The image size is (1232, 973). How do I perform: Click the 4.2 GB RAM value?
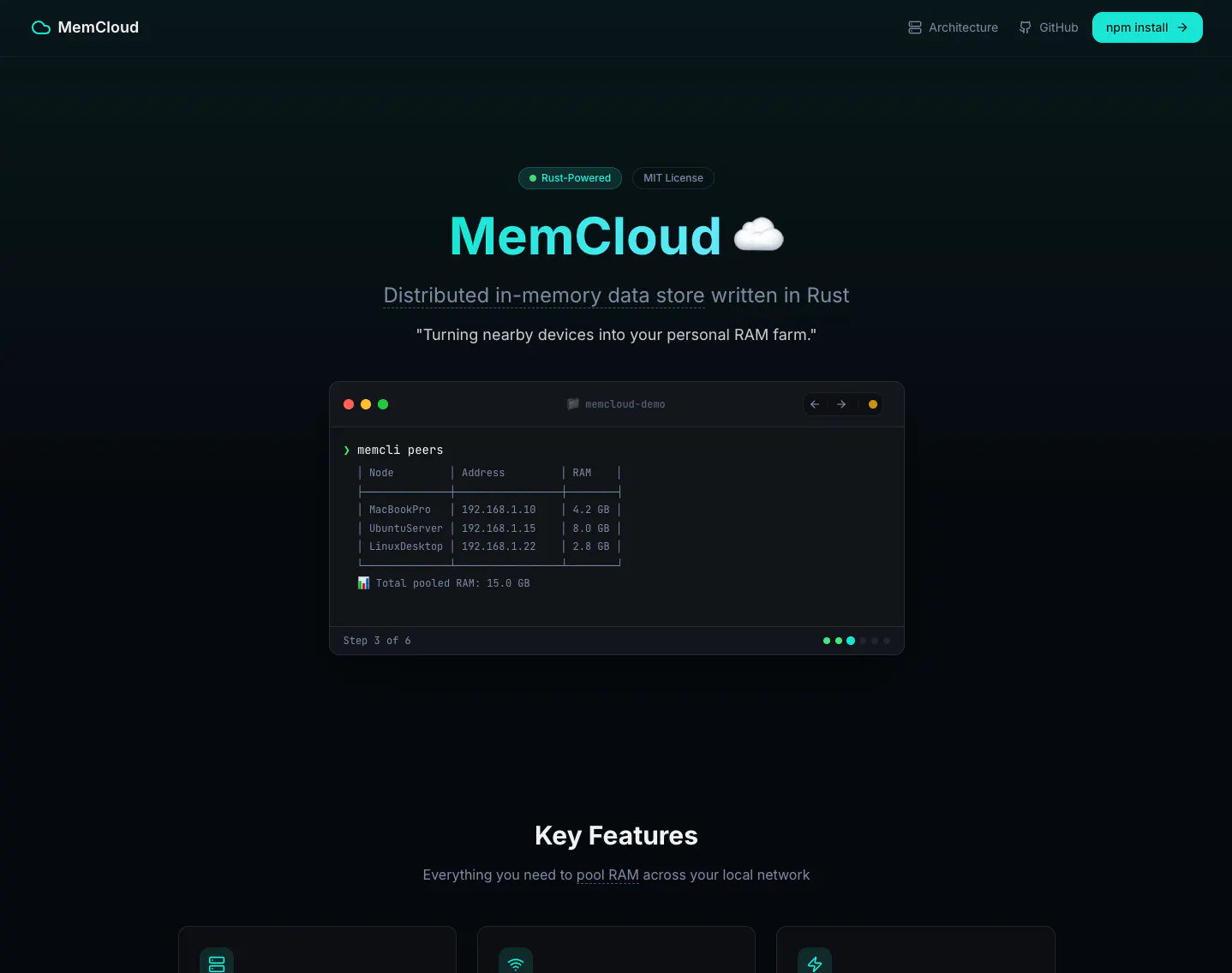(x=591, y=510)
